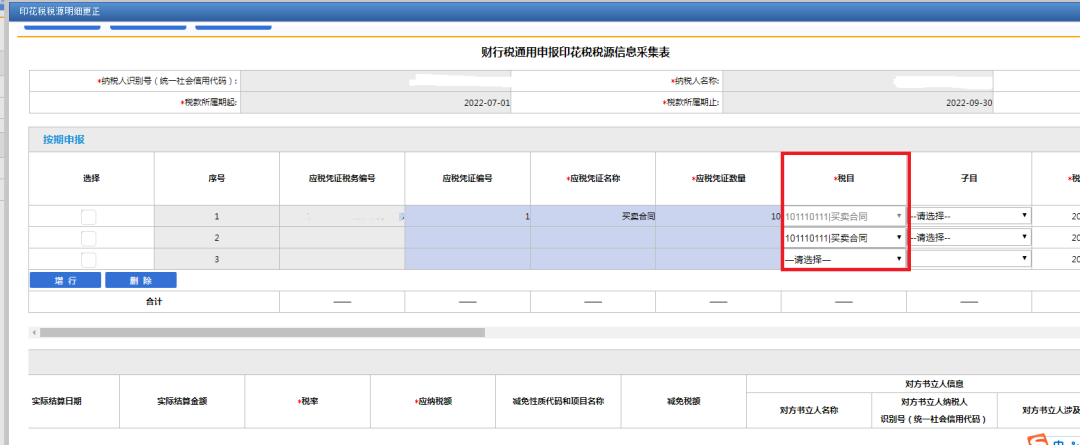
Task: Click the 印花税税源明细更正 window title
Action: click(x=59, y=10)
